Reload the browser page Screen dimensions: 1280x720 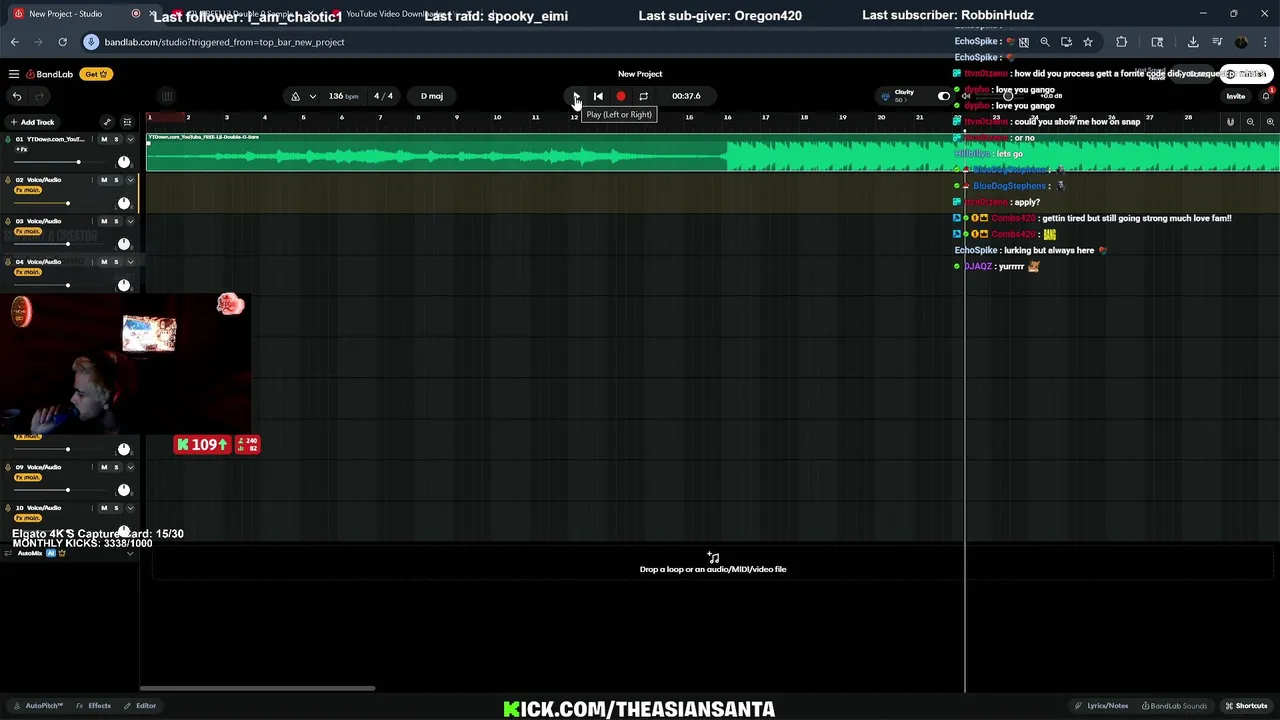pyautogui.click(x=62, y=42)
